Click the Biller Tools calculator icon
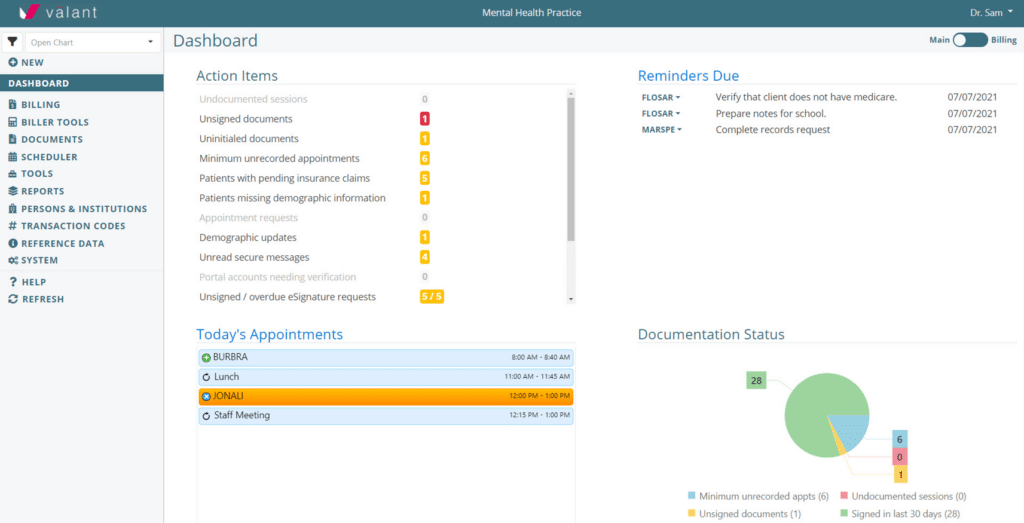 click(x=12, y=122)
